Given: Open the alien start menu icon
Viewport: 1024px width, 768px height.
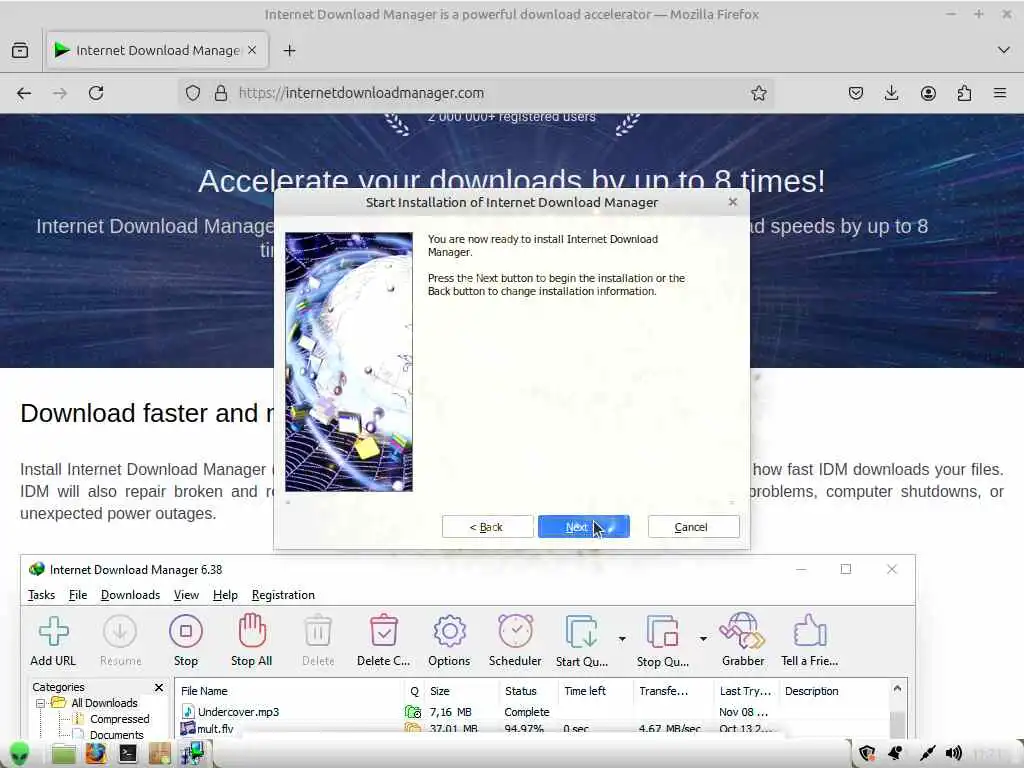Looking at the screenshot, I should point(20,754).
